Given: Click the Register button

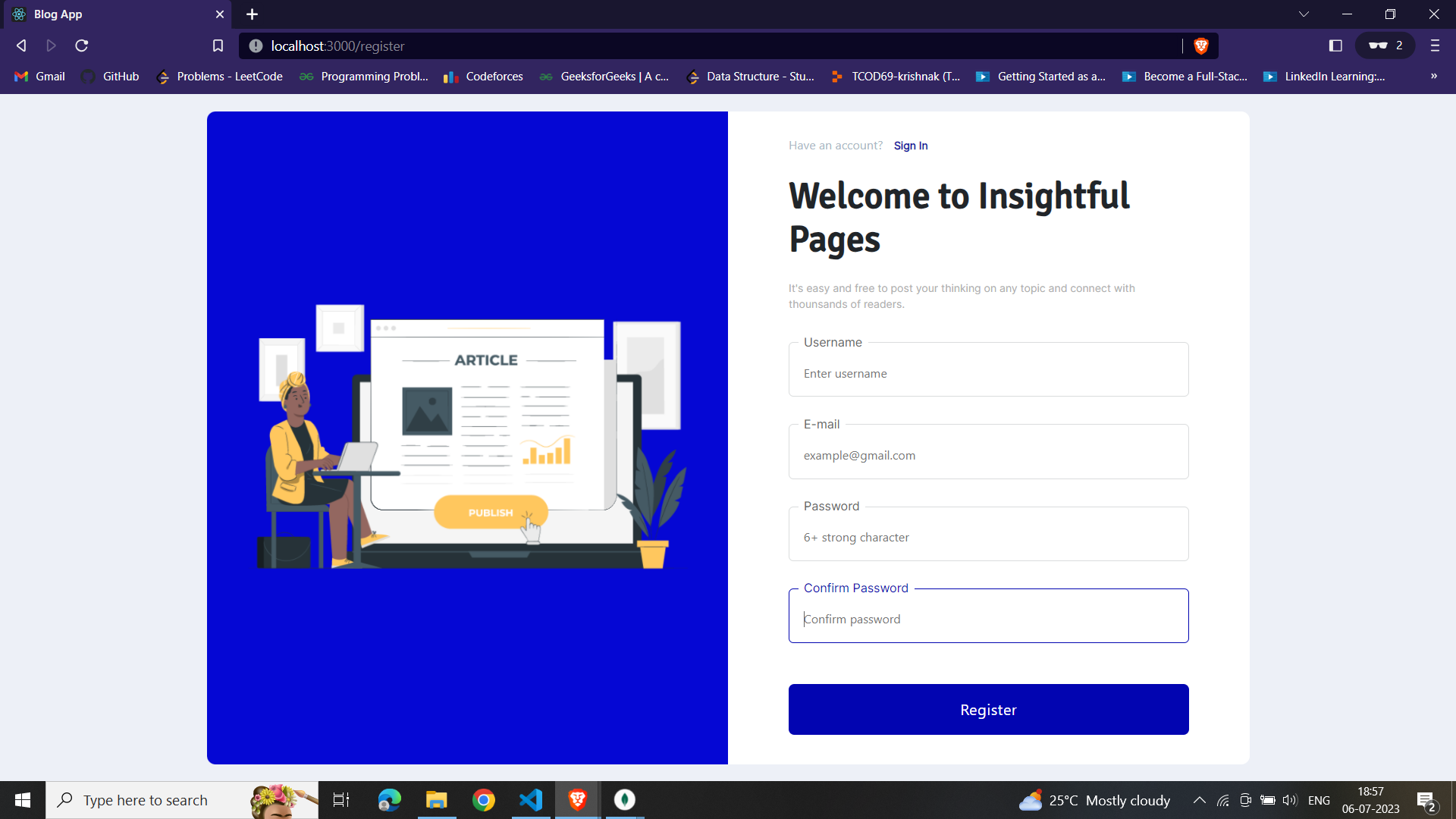Looking at the screenshot, I should point(988,709).
